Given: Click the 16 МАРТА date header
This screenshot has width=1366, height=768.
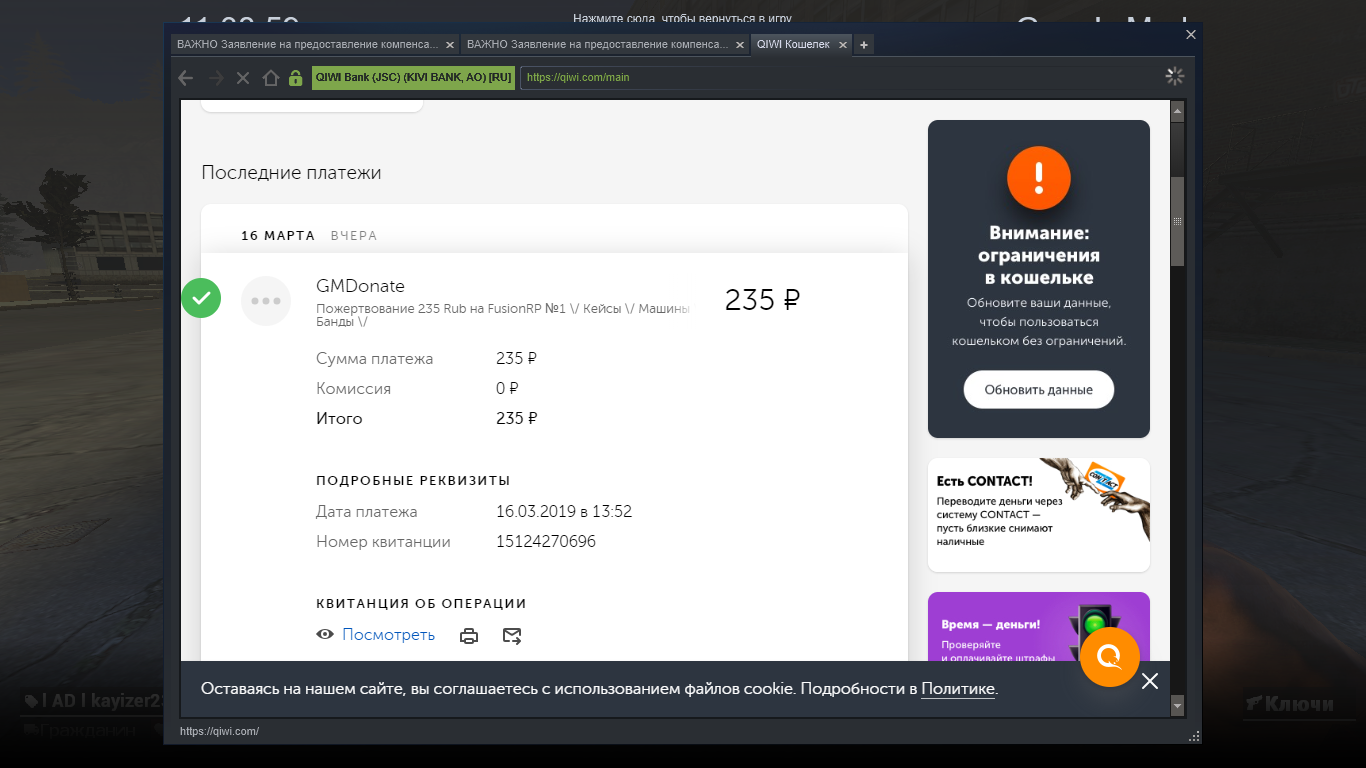Looking at the screenshot, I should pos(279,236).
